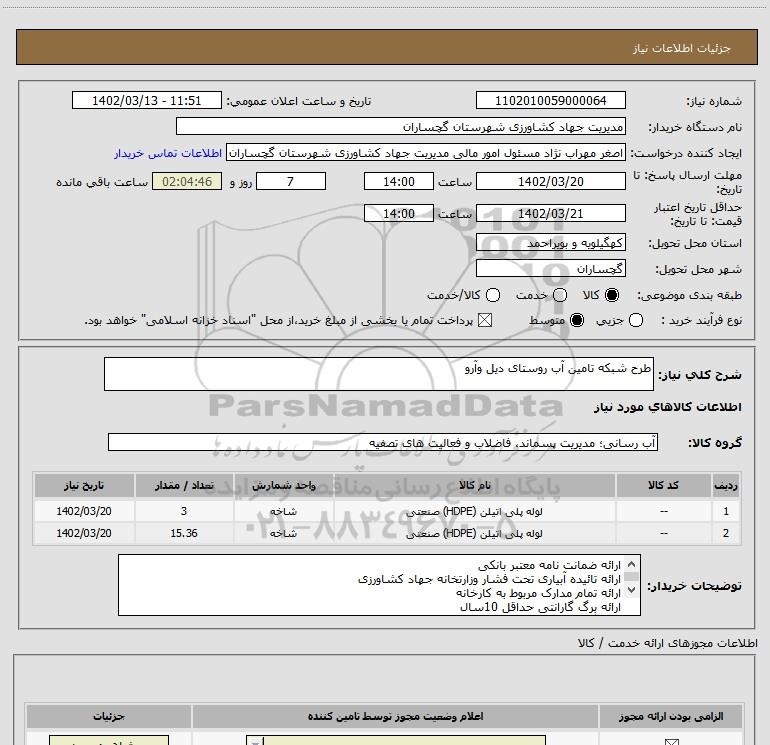Click the تعداد / مقدار column header
Screen dimensions: 770x745
click(x=184, y=485)
